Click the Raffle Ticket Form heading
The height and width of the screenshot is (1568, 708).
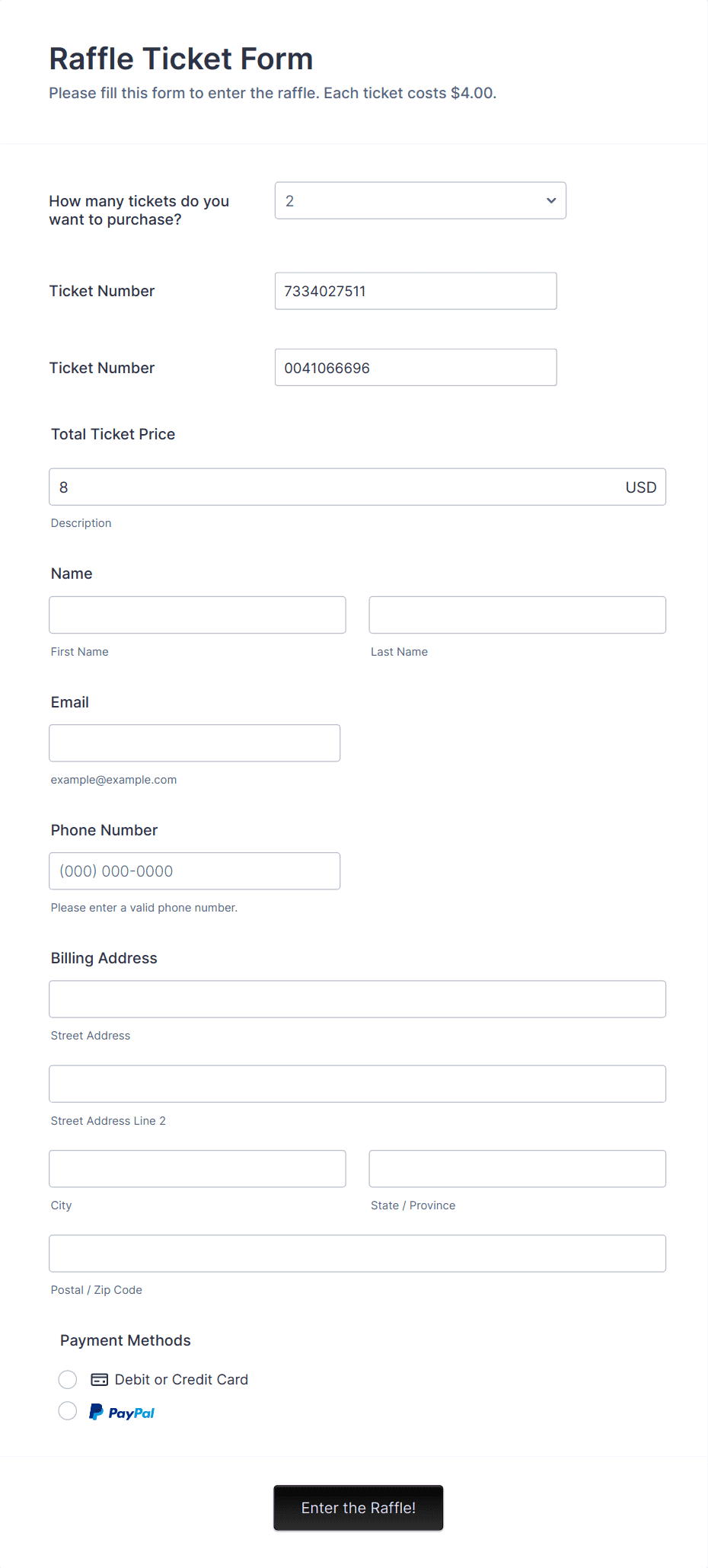click(x=180, y=58)
